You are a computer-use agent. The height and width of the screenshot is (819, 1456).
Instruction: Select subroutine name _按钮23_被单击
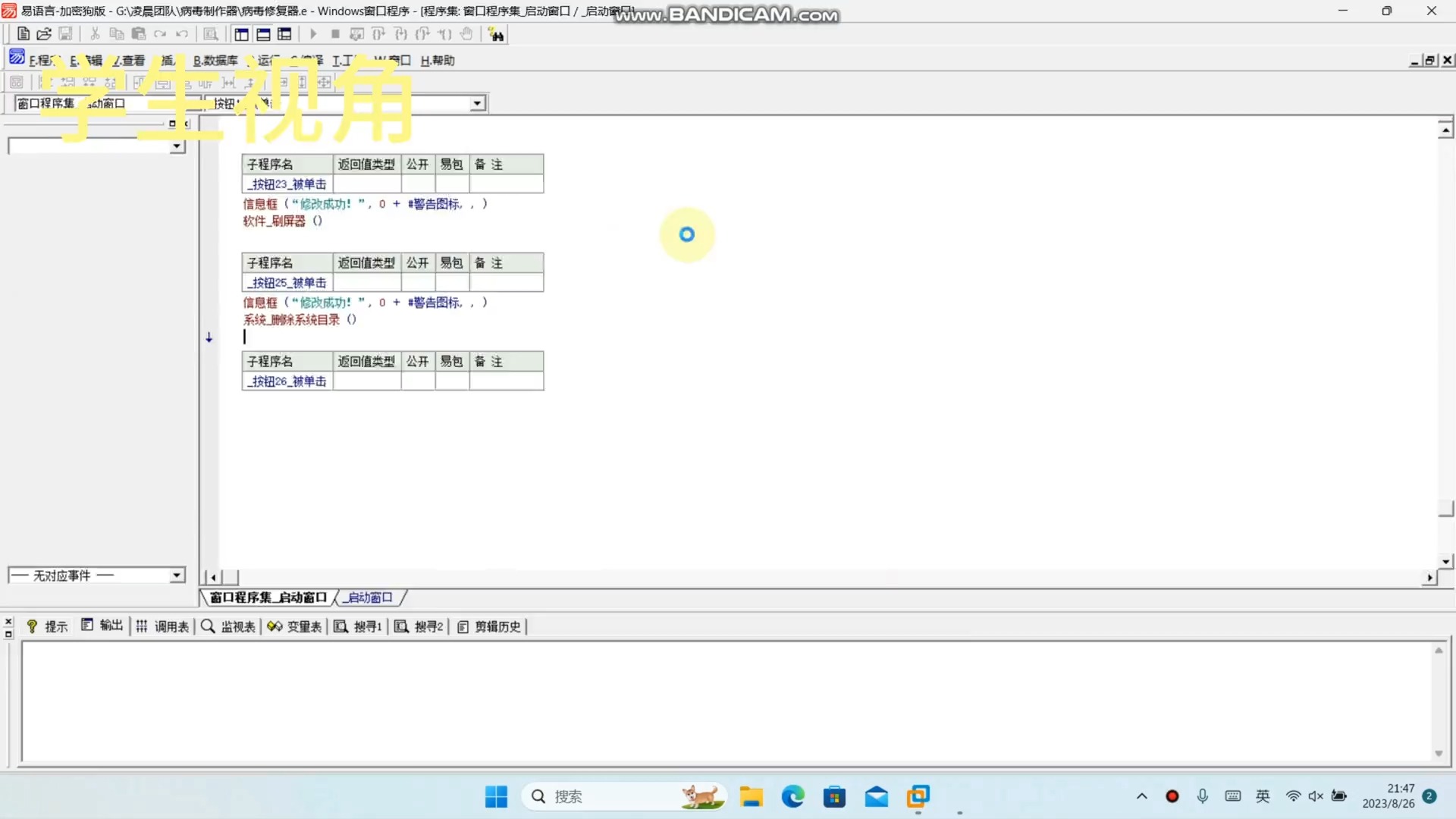coord(287,184)
